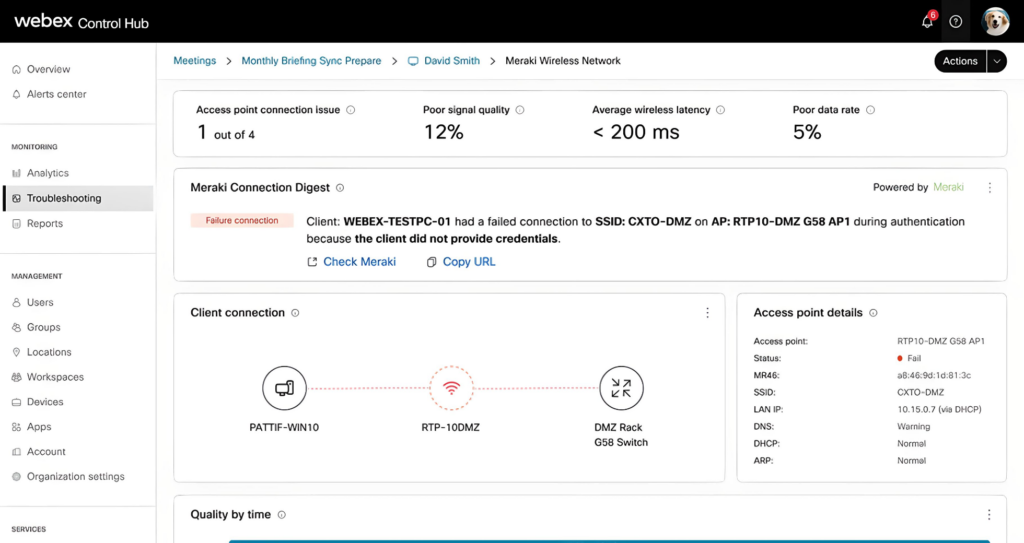Click Monthly Briefing Sync Prepare breadcrumb
The image size is (1024, 543).
pos(312,61)
